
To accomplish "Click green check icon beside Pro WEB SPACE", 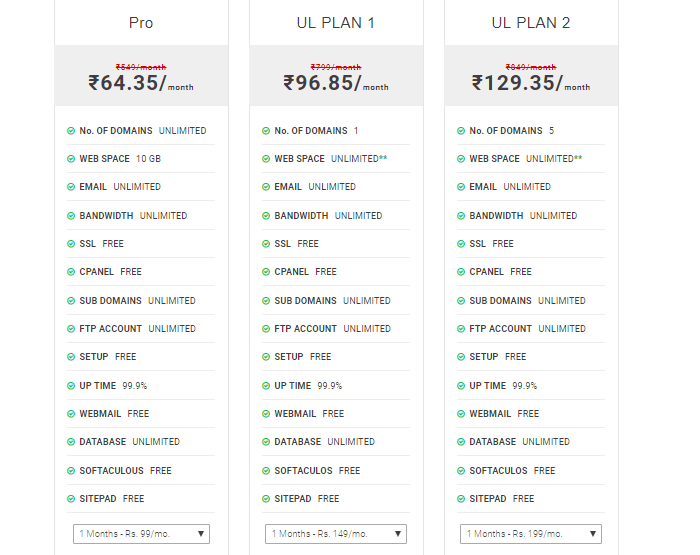I will (x=71, y=159).
